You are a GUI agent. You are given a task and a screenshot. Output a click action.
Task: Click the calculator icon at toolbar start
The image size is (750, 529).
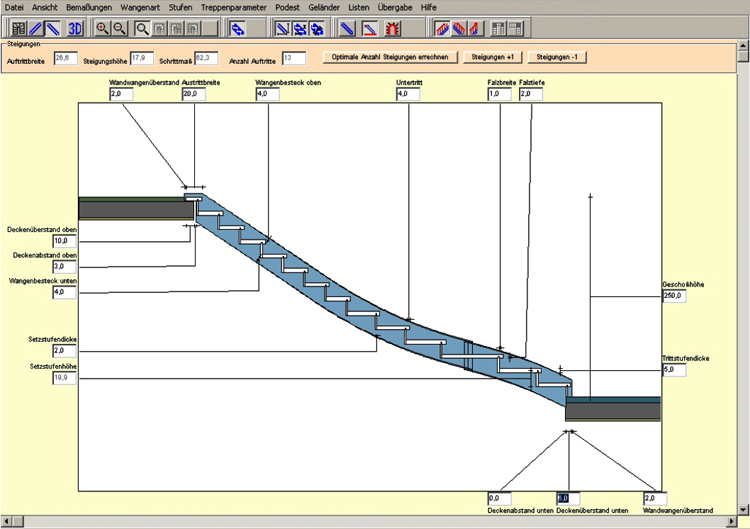18,27
